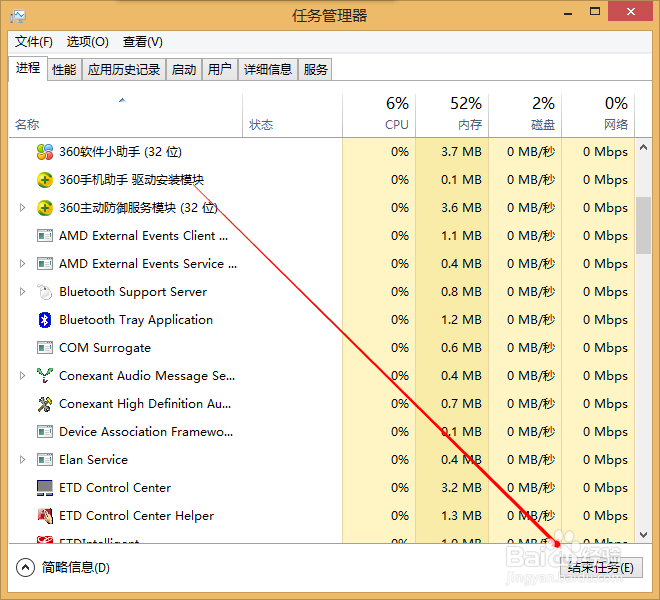Open the 查看(V) menu
This screenshot has width=660, height=600.
(x=142, y=42)
